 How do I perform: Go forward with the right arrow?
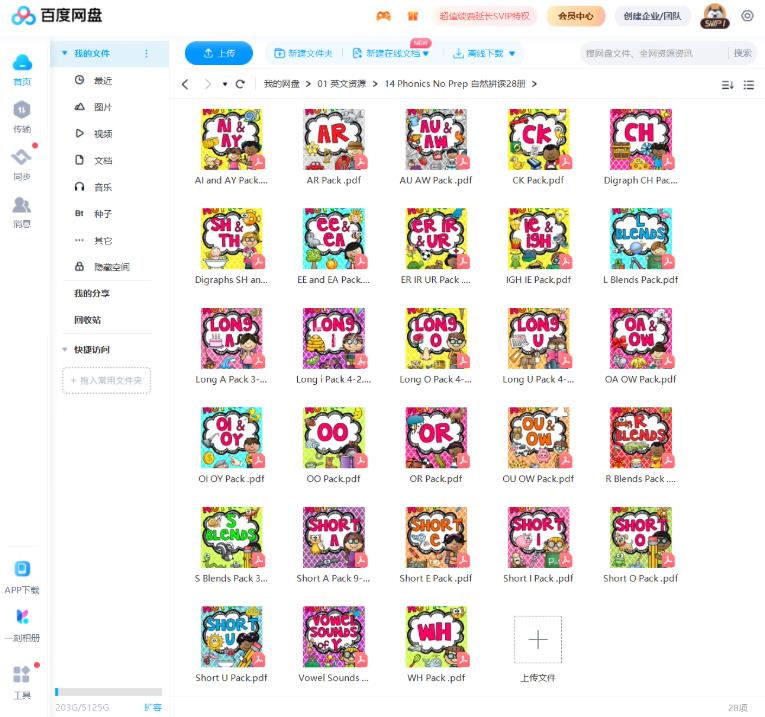208,84
